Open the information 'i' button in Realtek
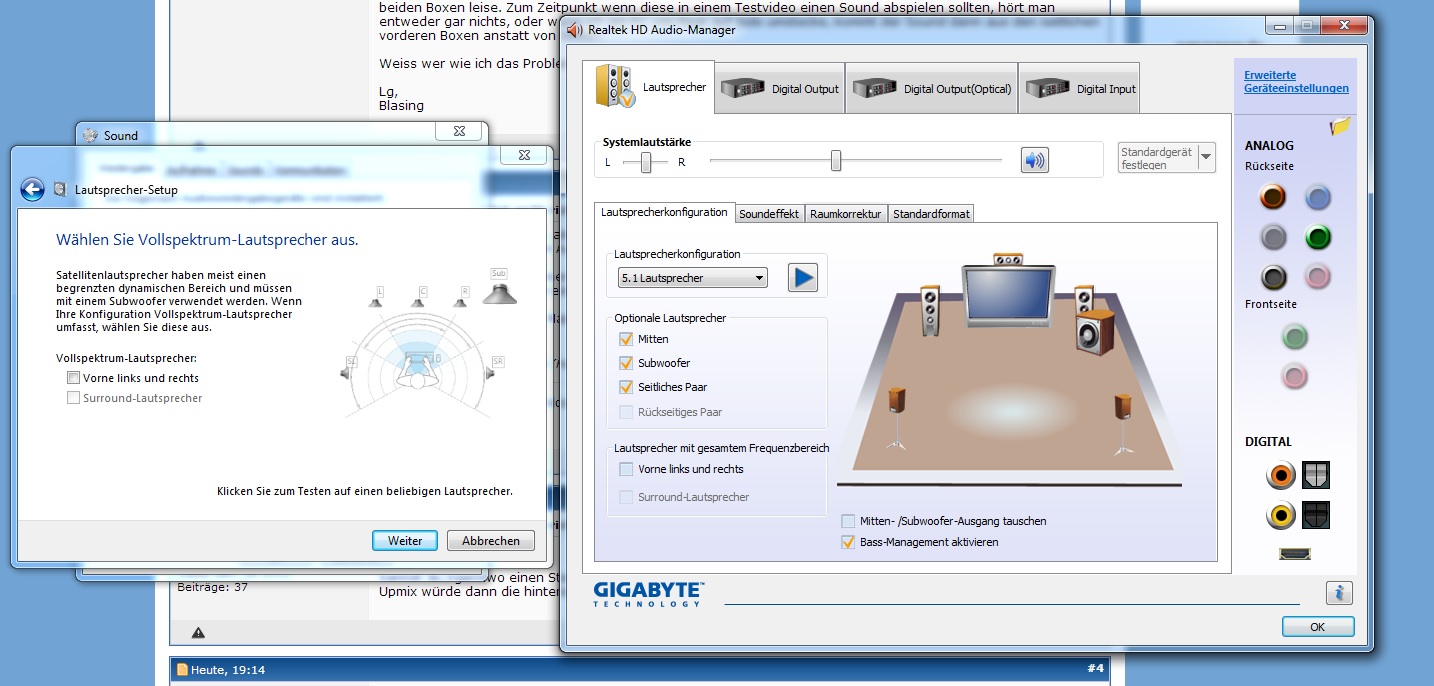 1339,592
